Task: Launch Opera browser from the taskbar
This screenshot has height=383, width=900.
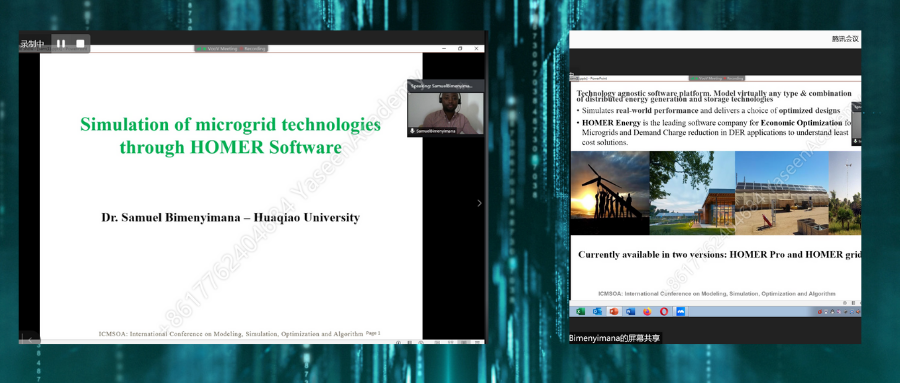Action: 664,311
